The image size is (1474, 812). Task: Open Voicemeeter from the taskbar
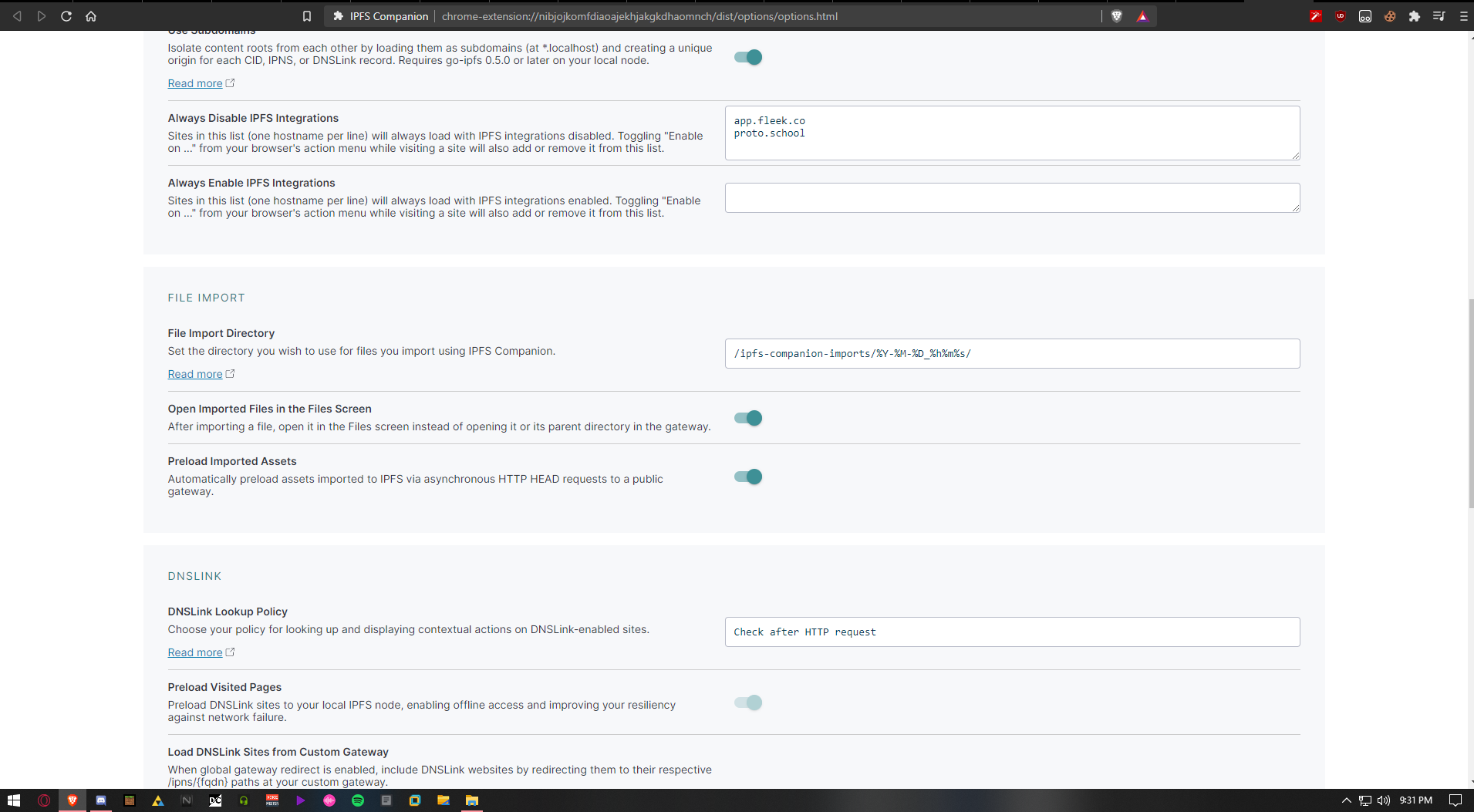point(271,800)
